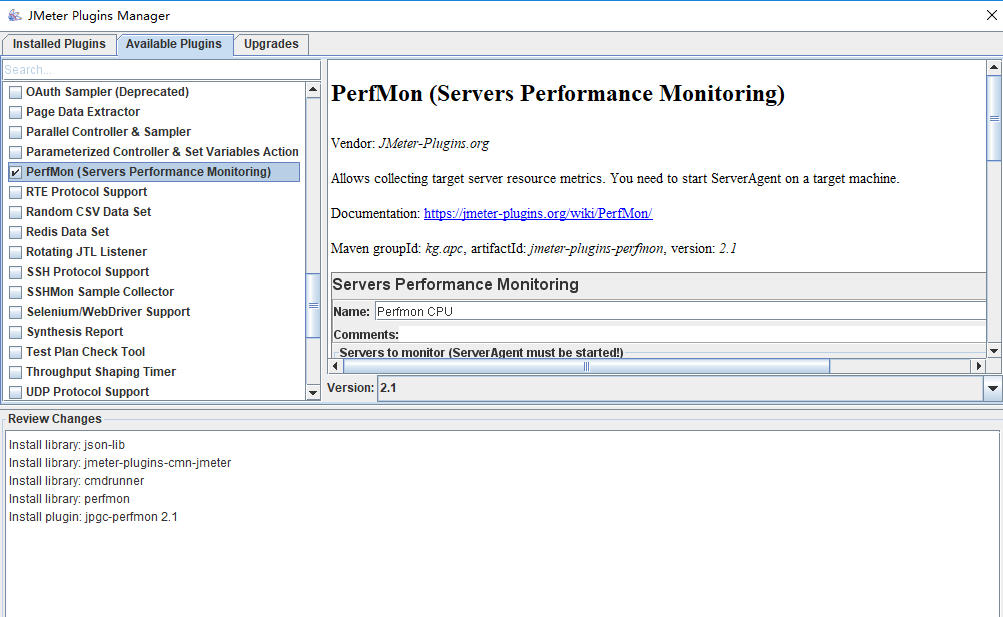1003x617 pixels.
Task: Check OAuth Sampler (Deprecated) checkbox
Action: [15, 92]
